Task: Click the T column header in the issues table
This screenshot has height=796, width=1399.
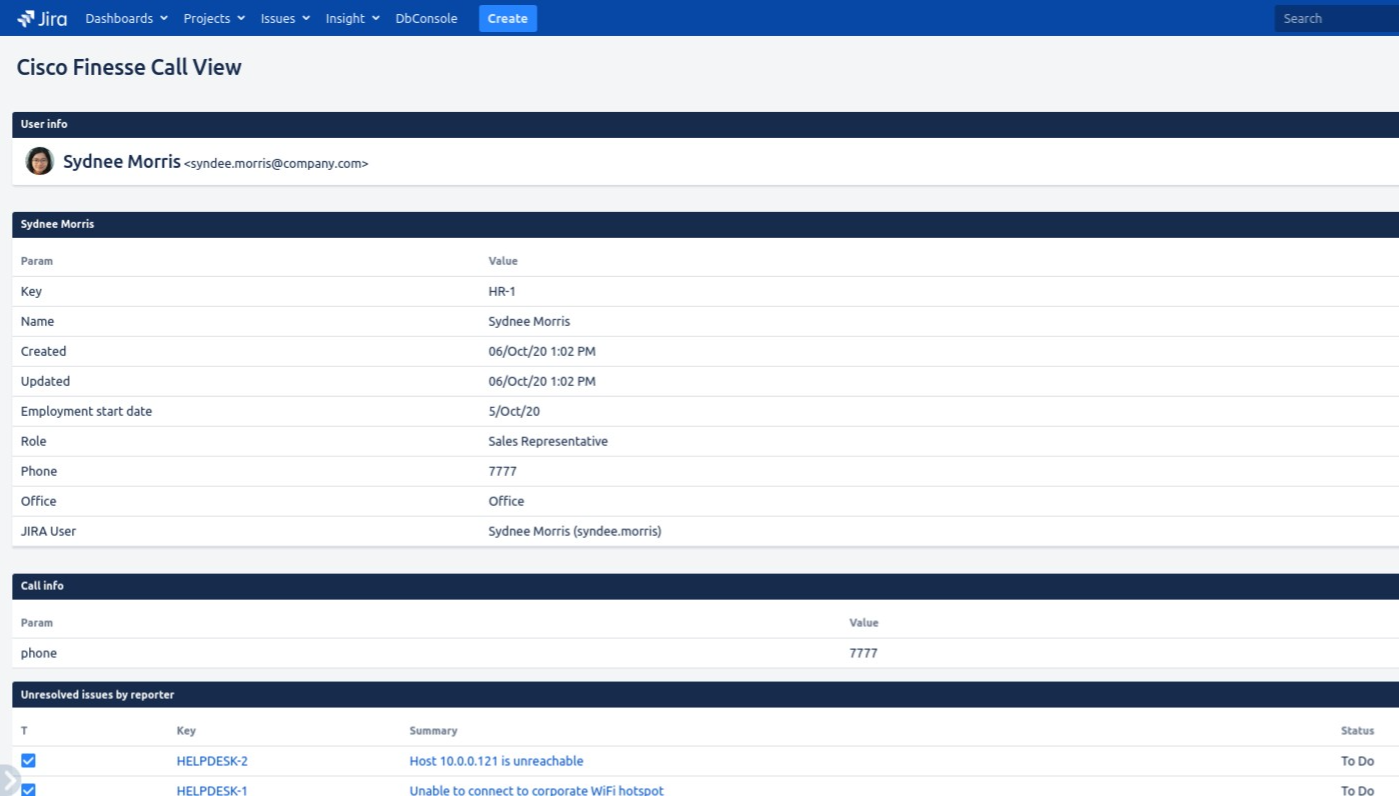Action: click(x=24, y=731)
